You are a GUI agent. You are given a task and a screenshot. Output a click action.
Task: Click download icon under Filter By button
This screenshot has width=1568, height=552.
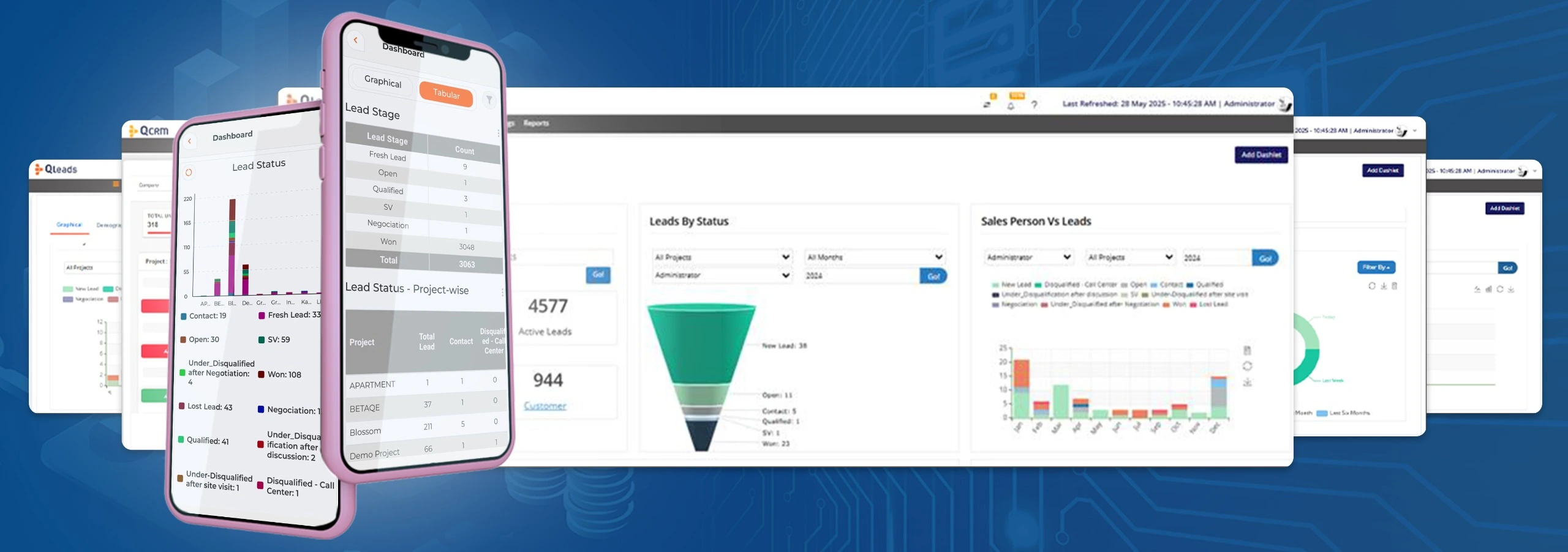[x=1384, y=286]
